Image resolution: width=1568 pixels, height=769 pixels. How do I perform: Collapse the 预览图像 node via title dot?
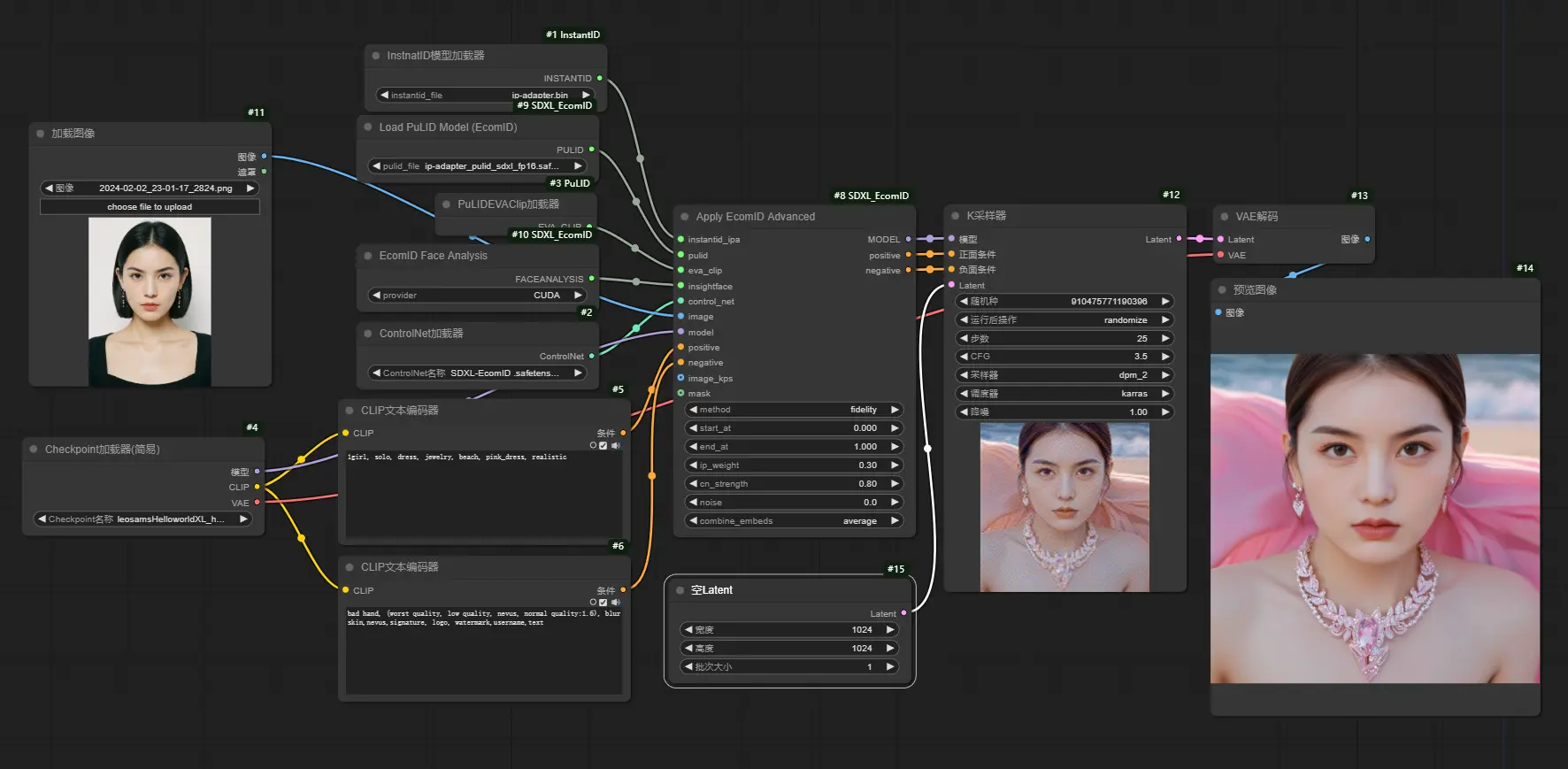pyautogui.click(x=1223, y=290)
